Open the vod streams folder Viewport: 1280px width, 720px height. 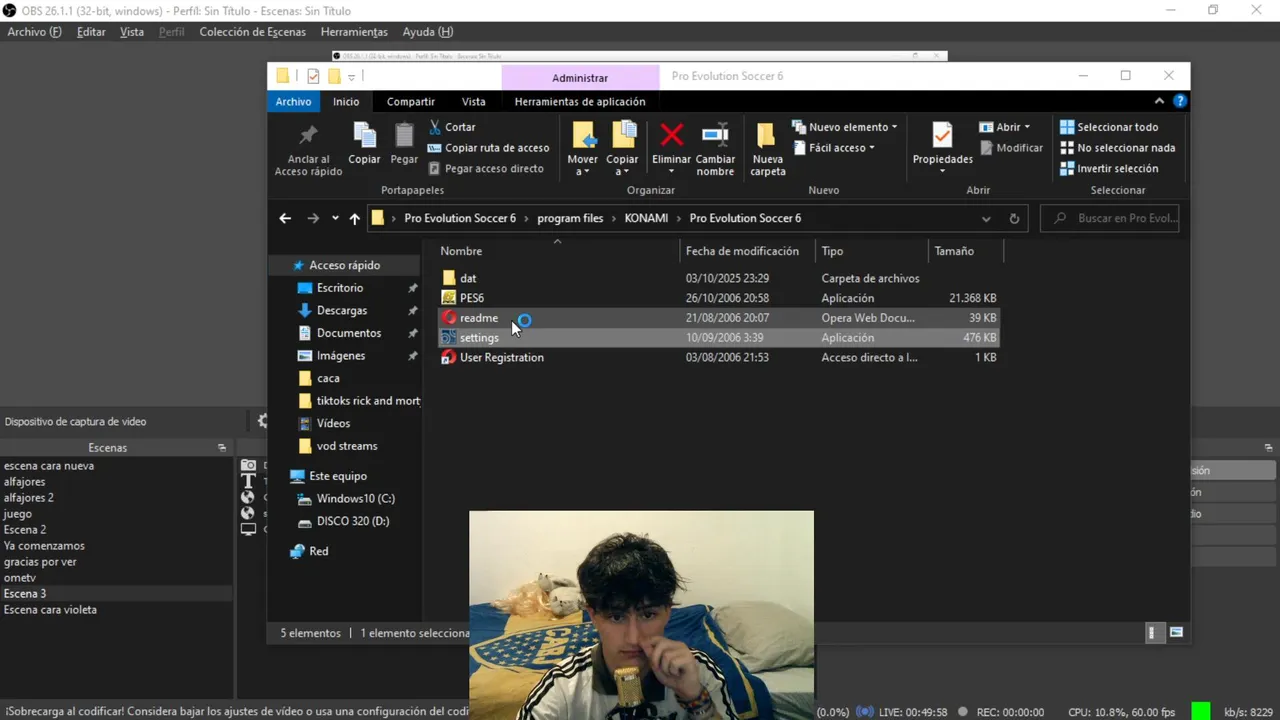click(x=347, y=446)
